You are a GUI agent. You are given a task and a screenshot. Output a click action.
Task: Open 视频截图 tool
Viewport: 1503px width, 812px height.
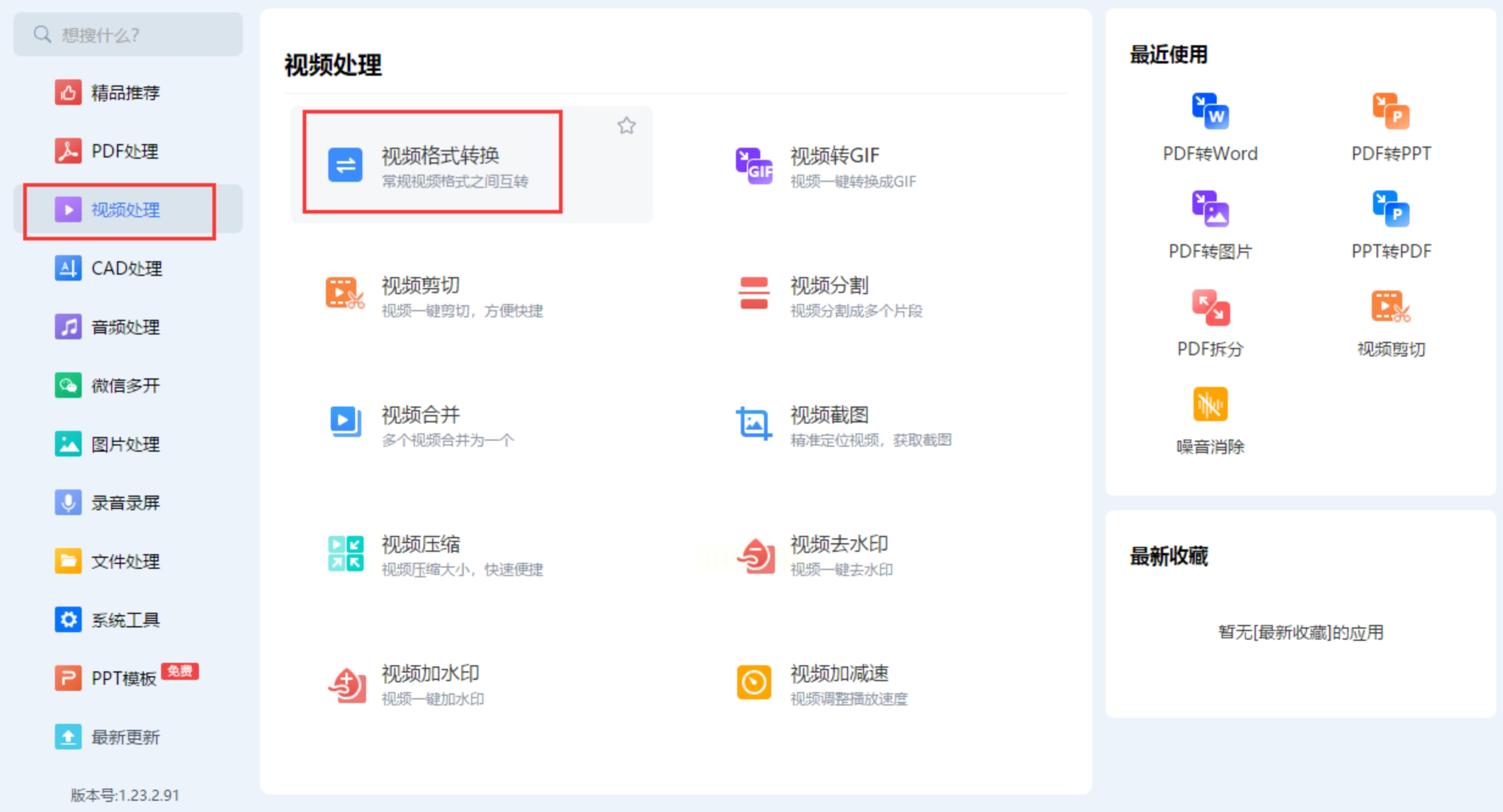coord(879,425)
